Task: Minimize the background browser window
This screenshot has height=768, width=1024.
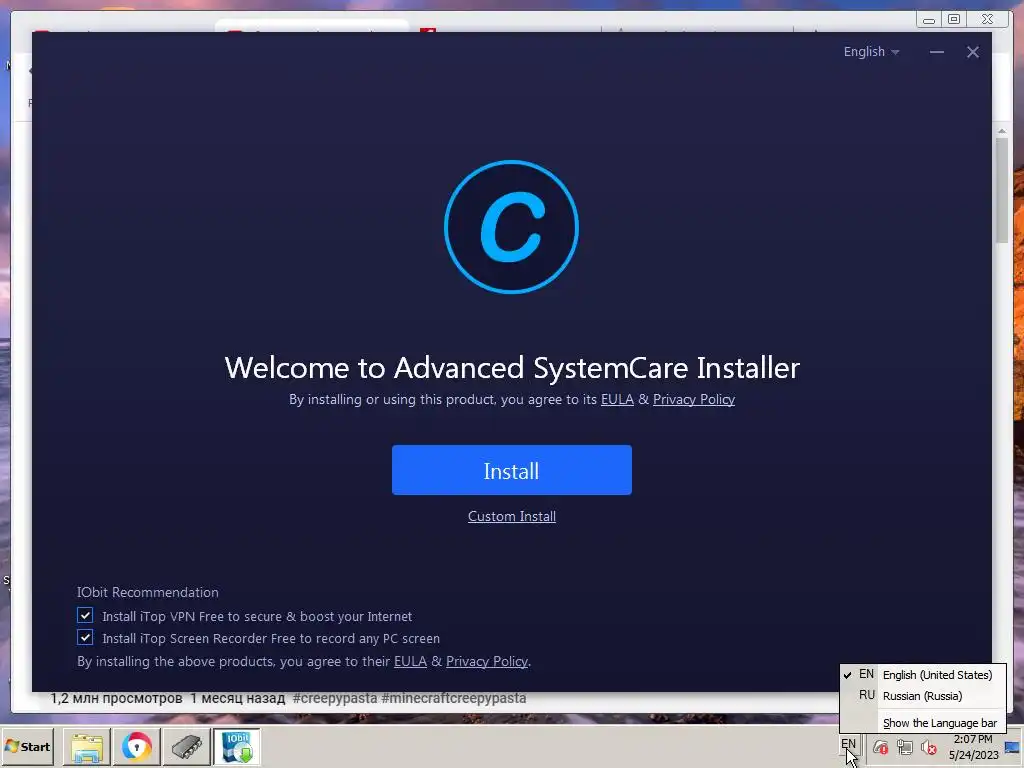Action: pyautogui.click(x=928, y=19)
